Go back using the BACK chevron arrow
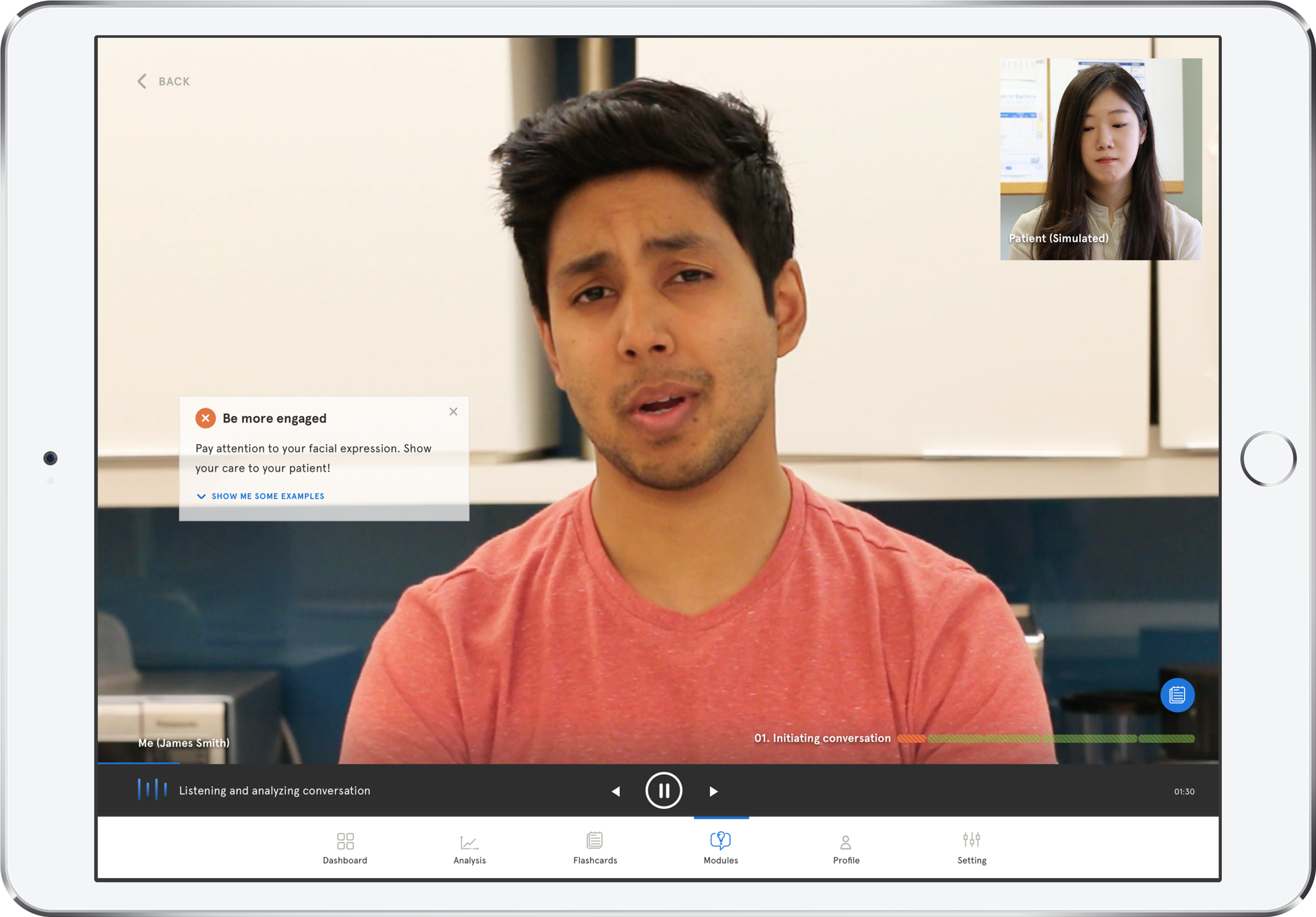Image resolution: width=1316 pixels, height=917 pixels. pos(142,82)
